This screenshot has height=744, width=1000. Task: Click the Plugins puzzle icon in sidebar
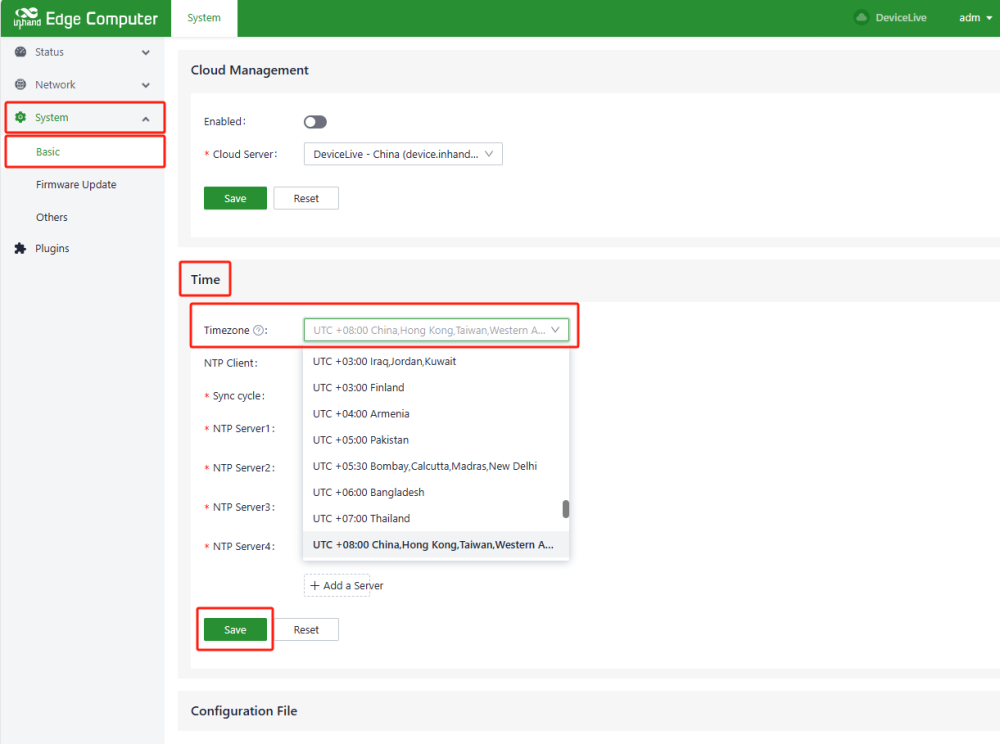20,249
